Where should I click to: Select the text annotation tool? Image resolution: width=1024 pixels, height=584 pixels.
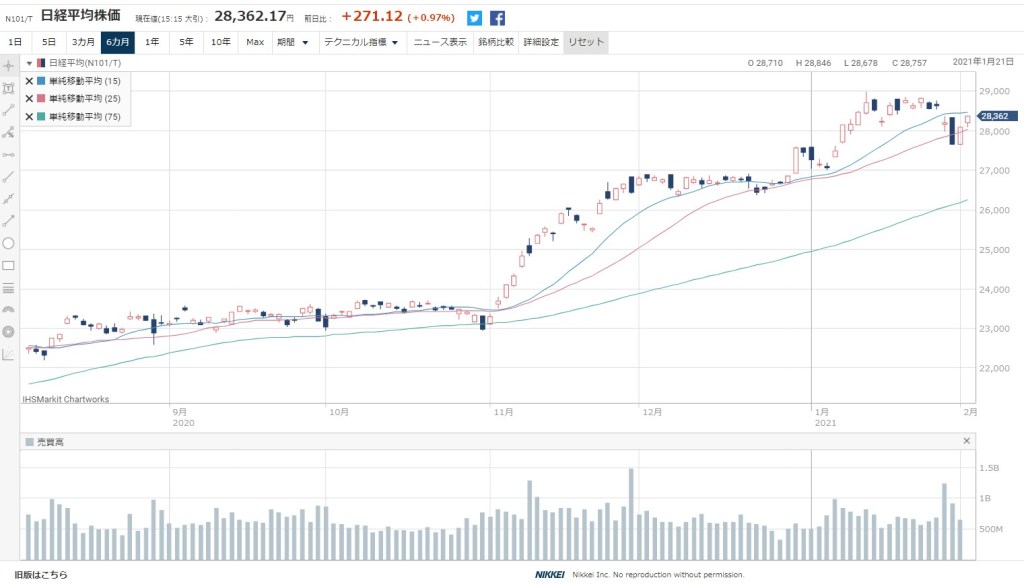(9, 88)
